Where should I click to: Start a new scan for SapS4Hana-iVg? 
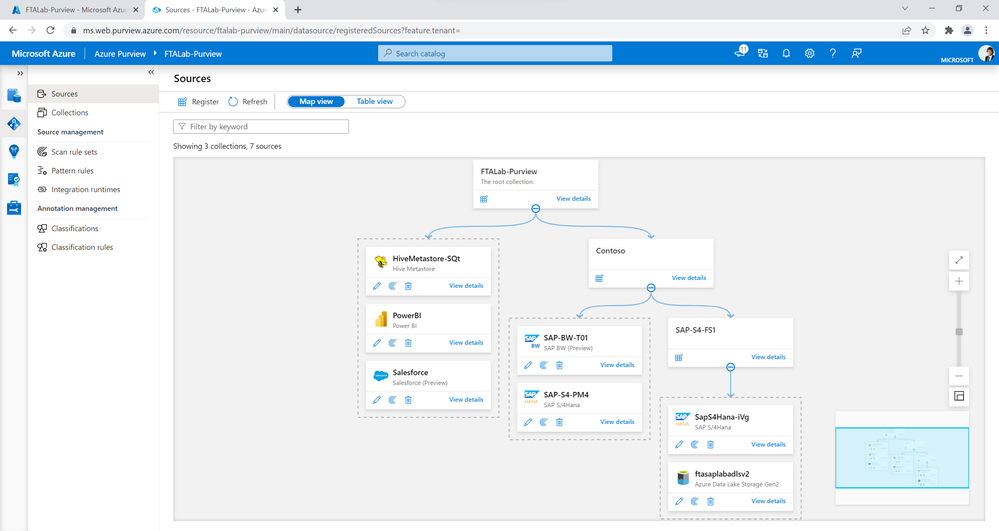point(694,444)
